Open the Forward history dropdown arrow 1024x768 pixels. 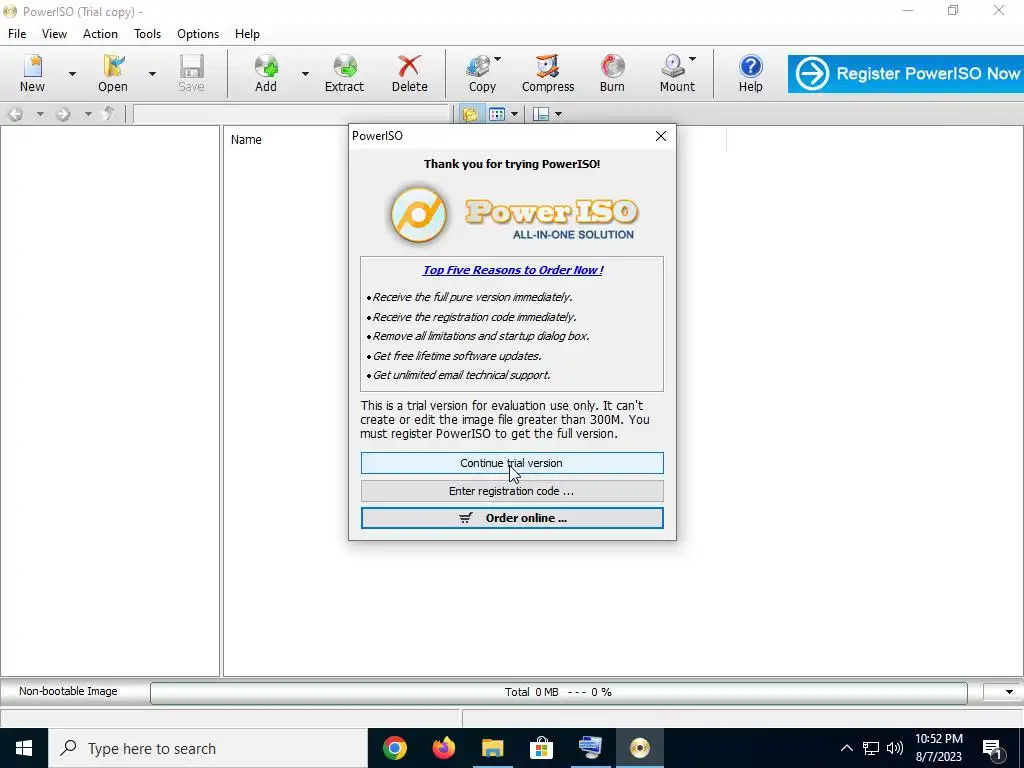[x=88, y=114]
